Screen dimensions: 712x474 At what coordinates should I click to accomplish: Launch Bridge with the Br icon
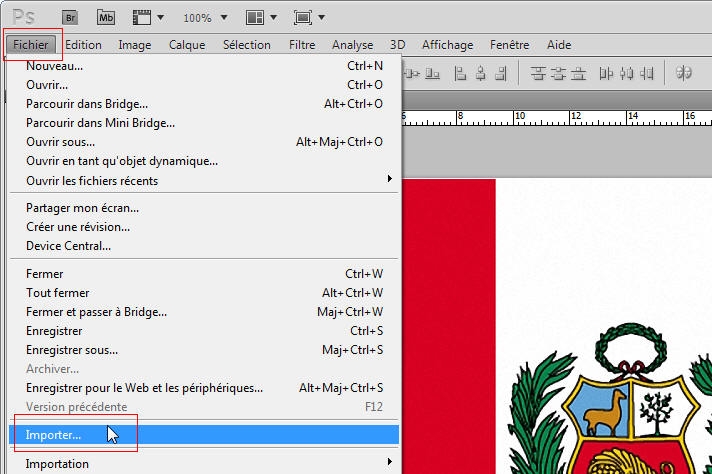[69, 18]
